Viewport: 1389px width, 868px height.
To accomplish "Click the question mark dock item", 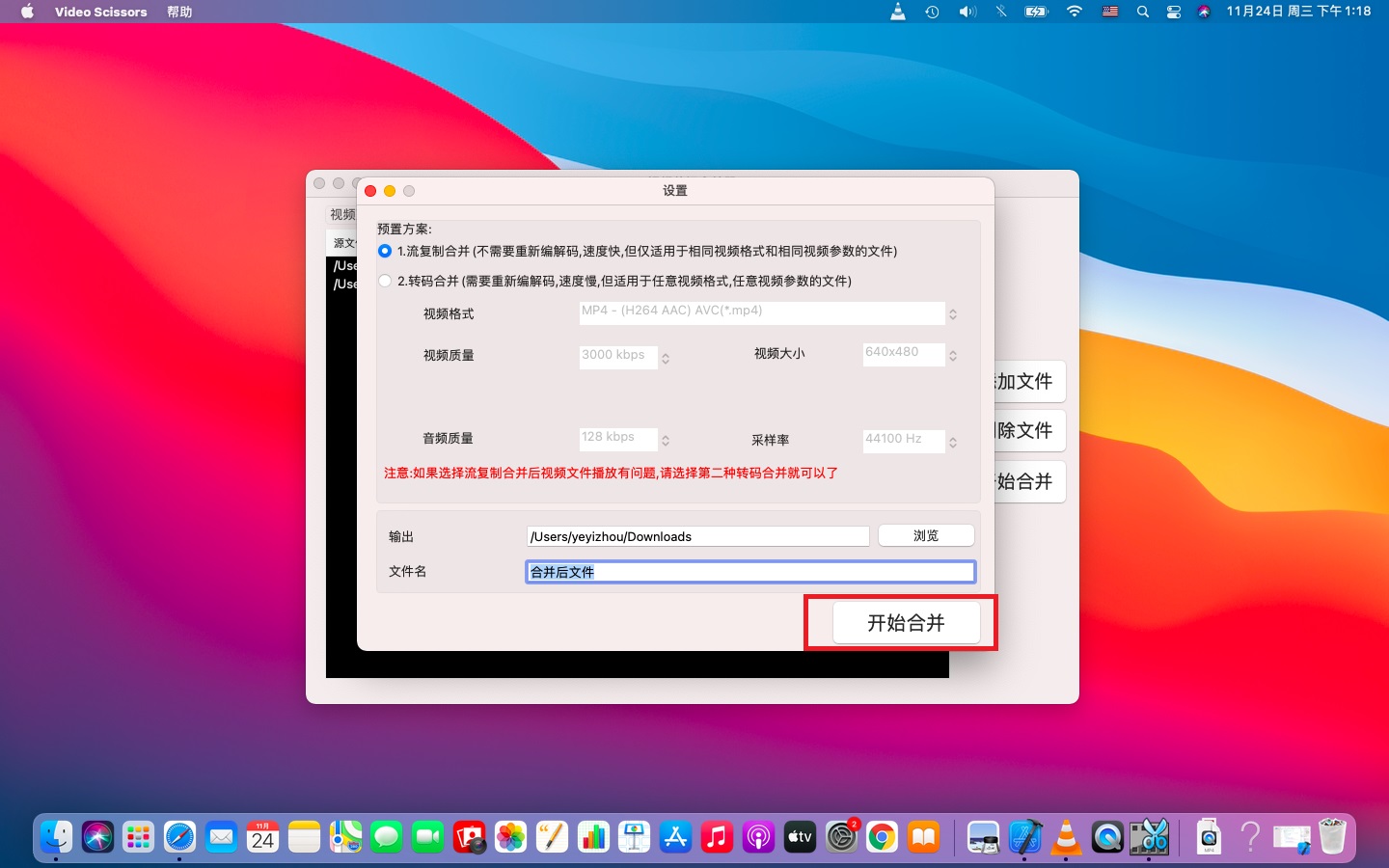I will [1250, 837].
